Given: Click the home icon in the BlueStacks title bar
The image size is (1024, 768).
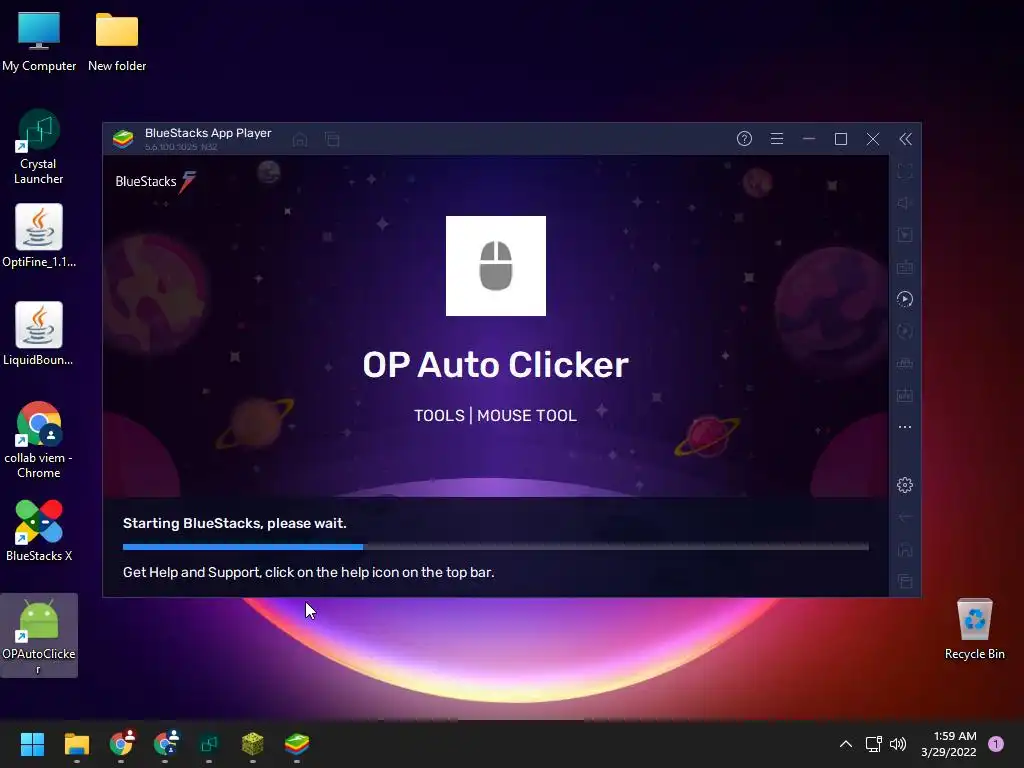Looking at the screenshot, I should 300,139.
